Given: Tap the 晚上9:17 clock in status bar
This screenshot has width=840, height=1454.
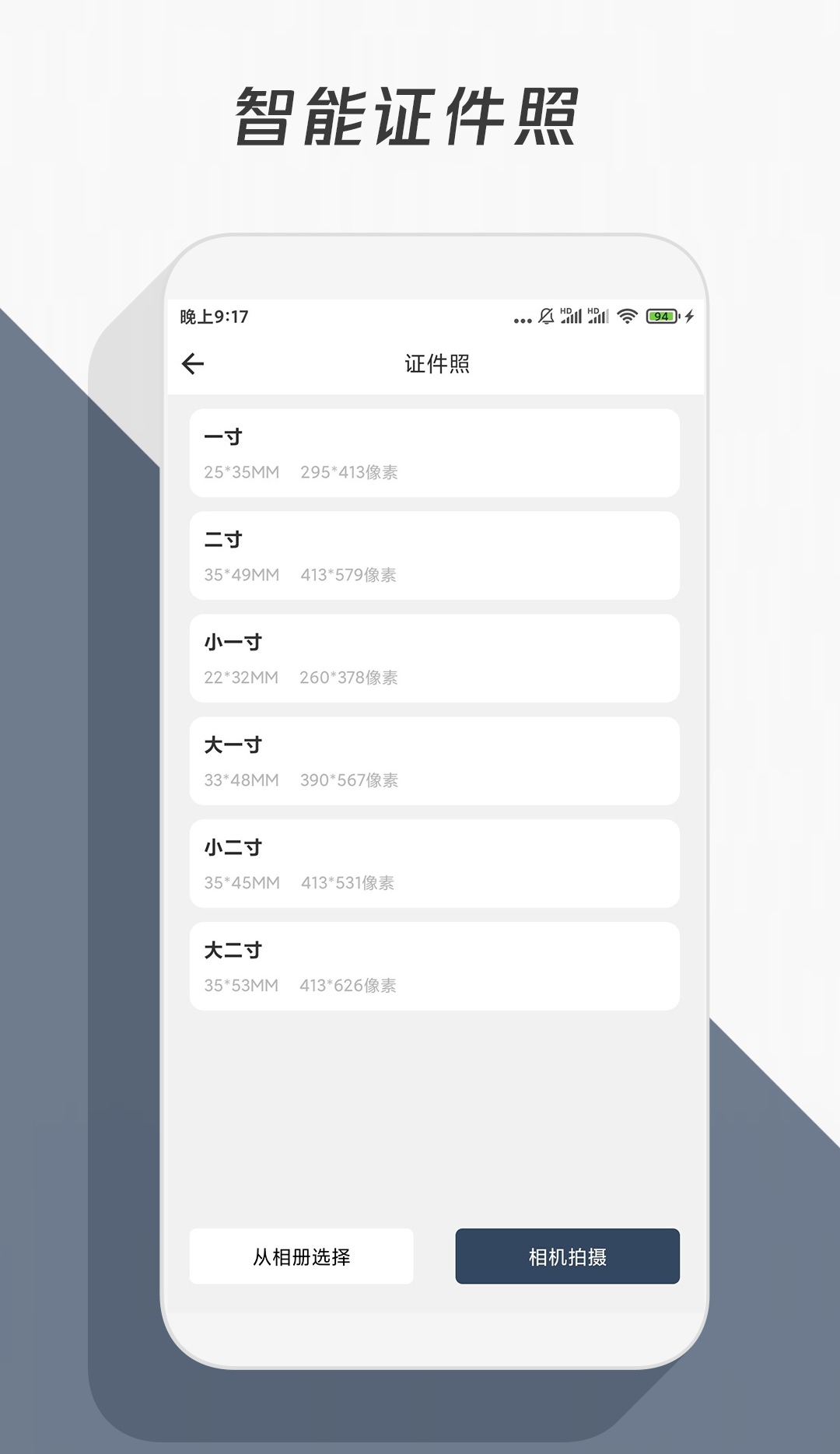Looking at the screenshot, I should click(214, 317).
